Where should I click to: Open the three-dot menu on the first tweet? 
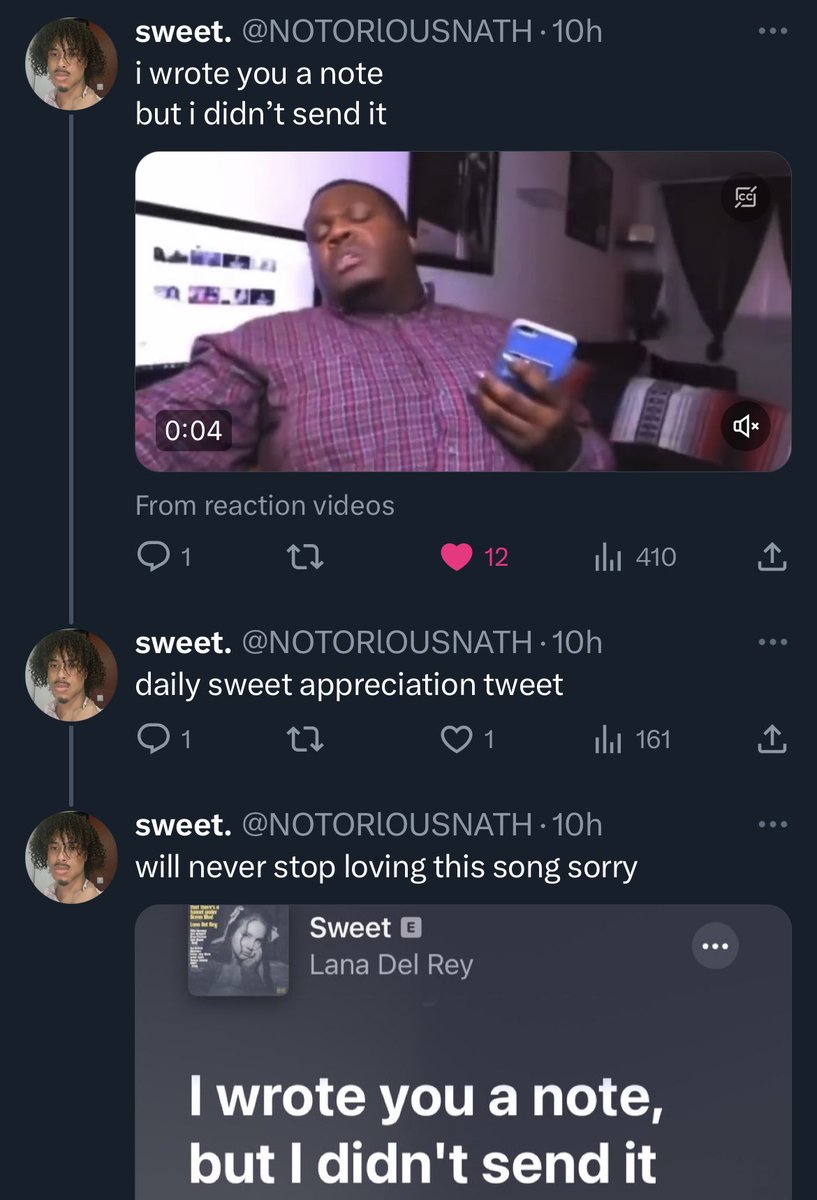772,31
